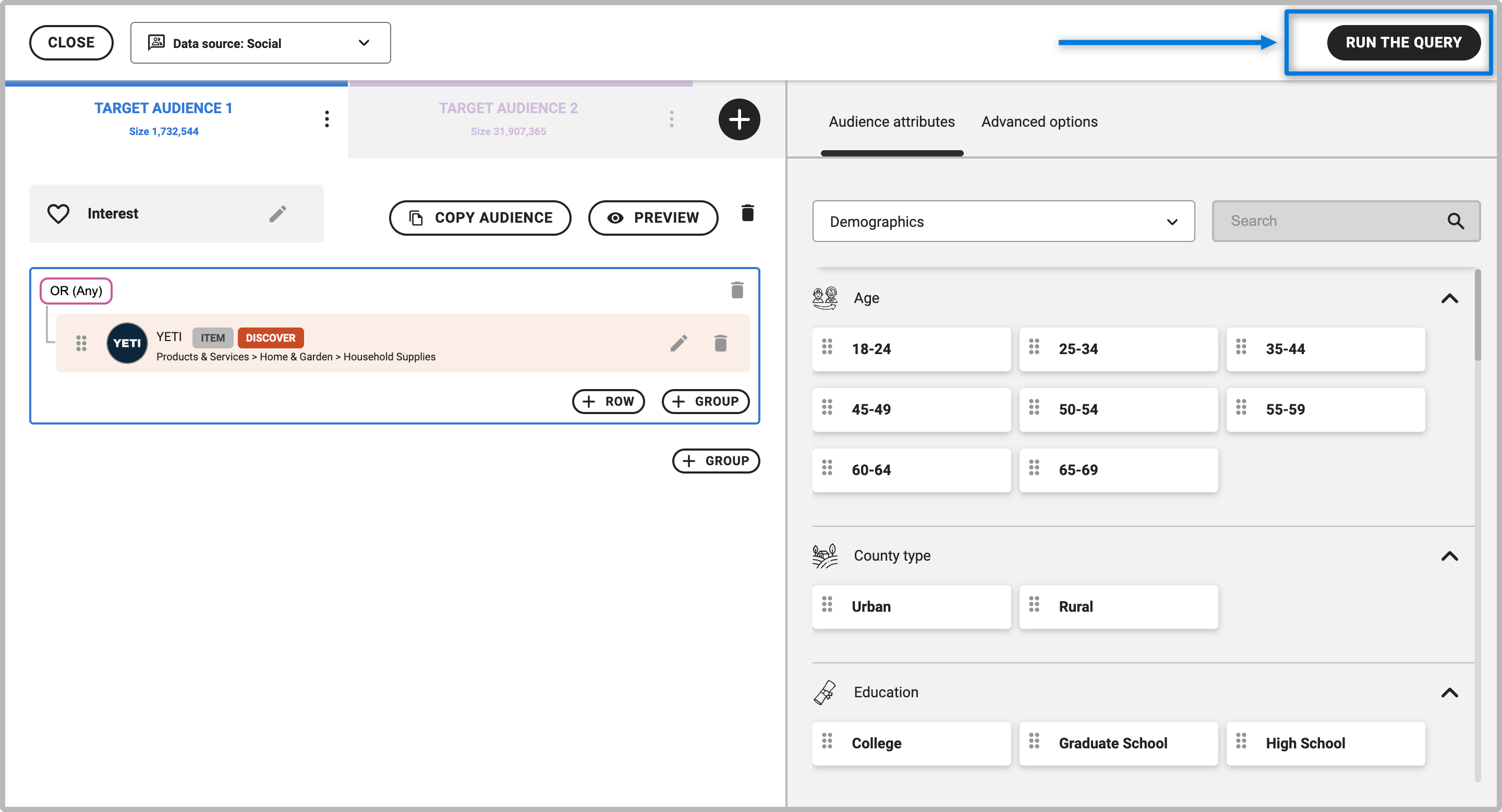Toggle the OR (Any) group operator
Viewport: 1502px width, 812px height.
click(x=76, y=291)
